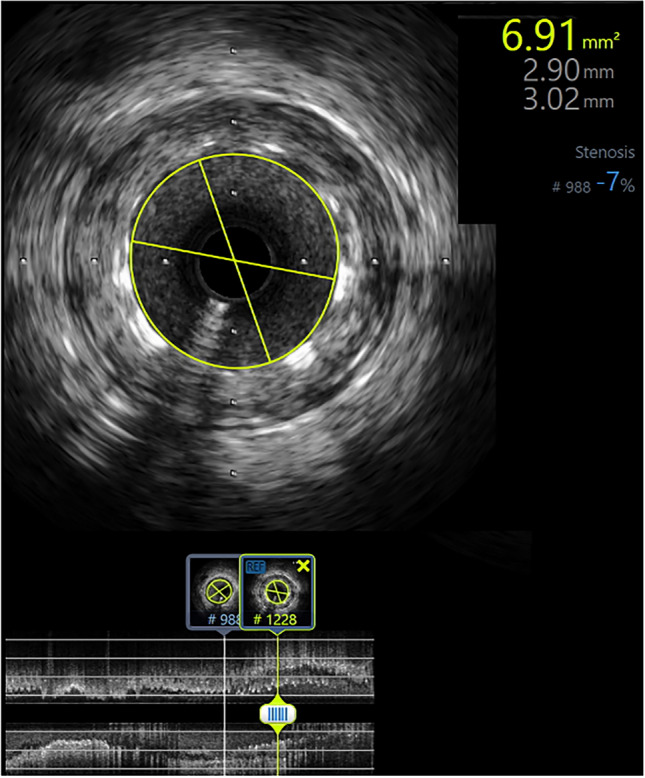Select the #1228 reference frame thumbnail

click(x=277, y=592)
